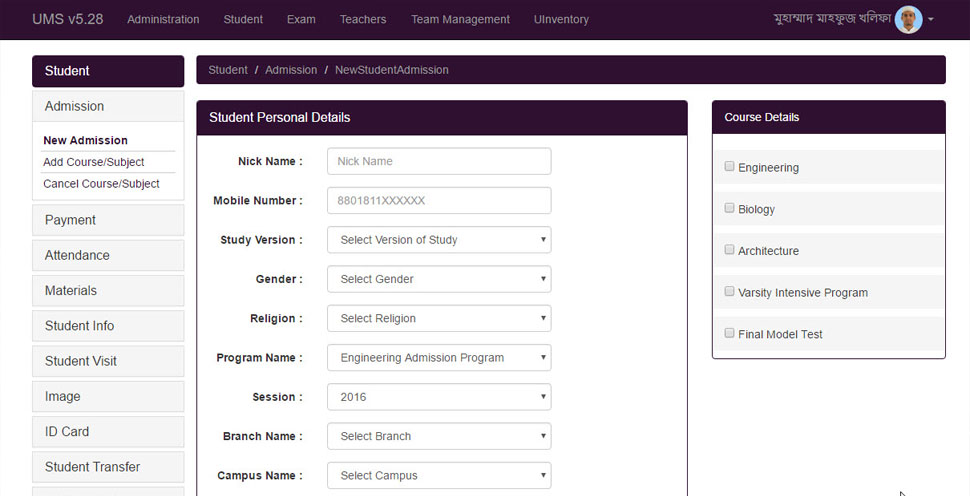This screenshot has width=970, height=496.
Task: Open the Study Version dropdown
Action: (439, 239)
